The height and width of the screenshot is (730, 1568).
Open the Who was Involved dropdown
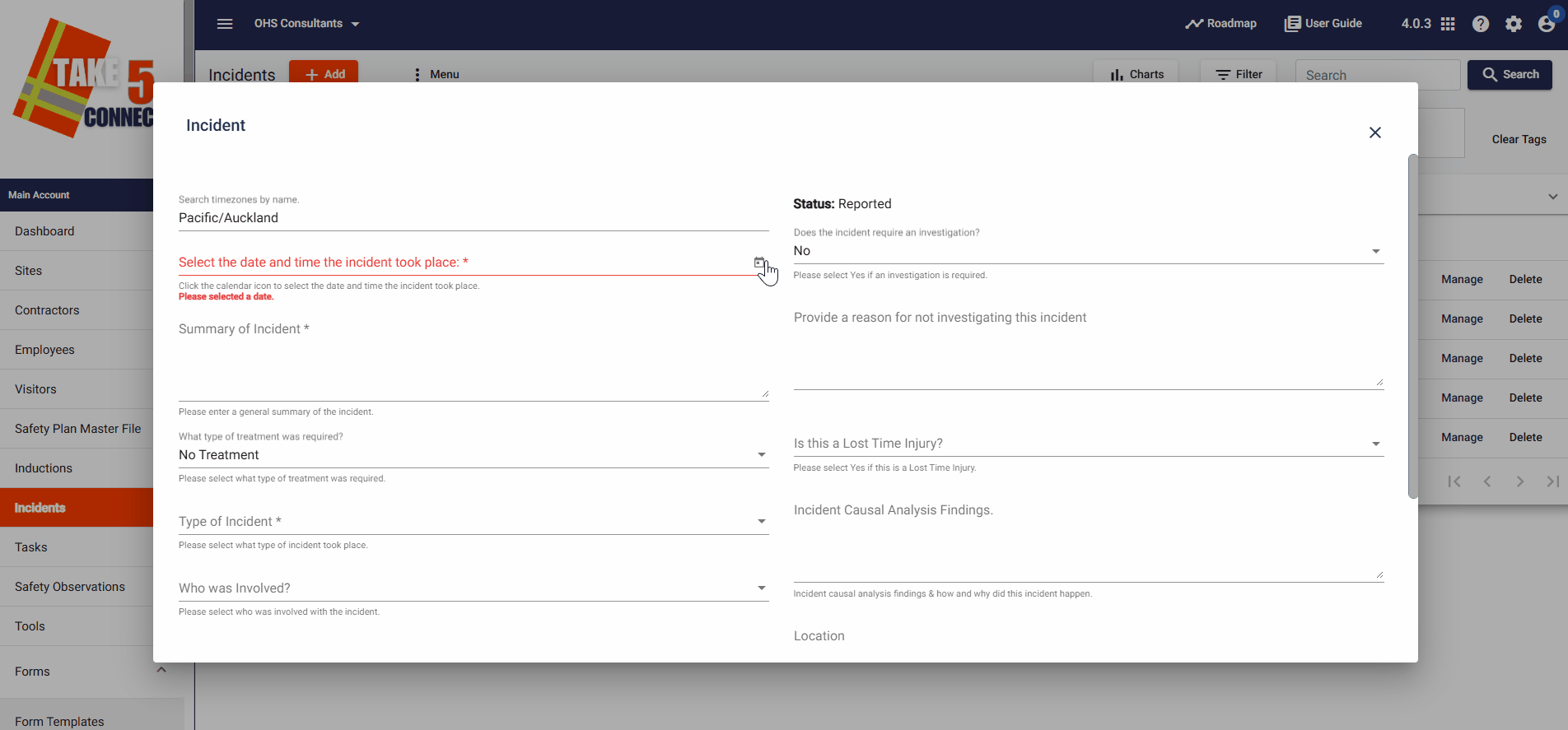click(474, 588)
